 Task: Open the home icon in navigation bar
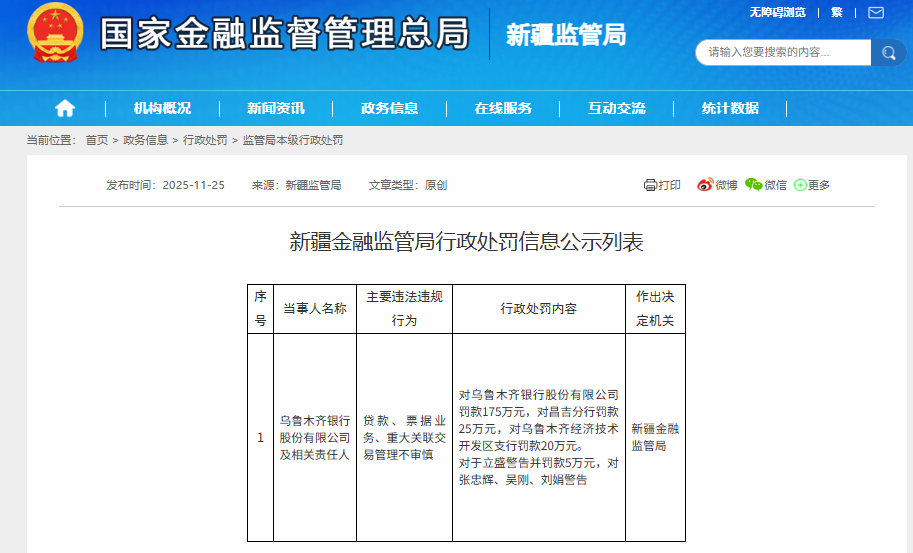[x=65, y=108]
